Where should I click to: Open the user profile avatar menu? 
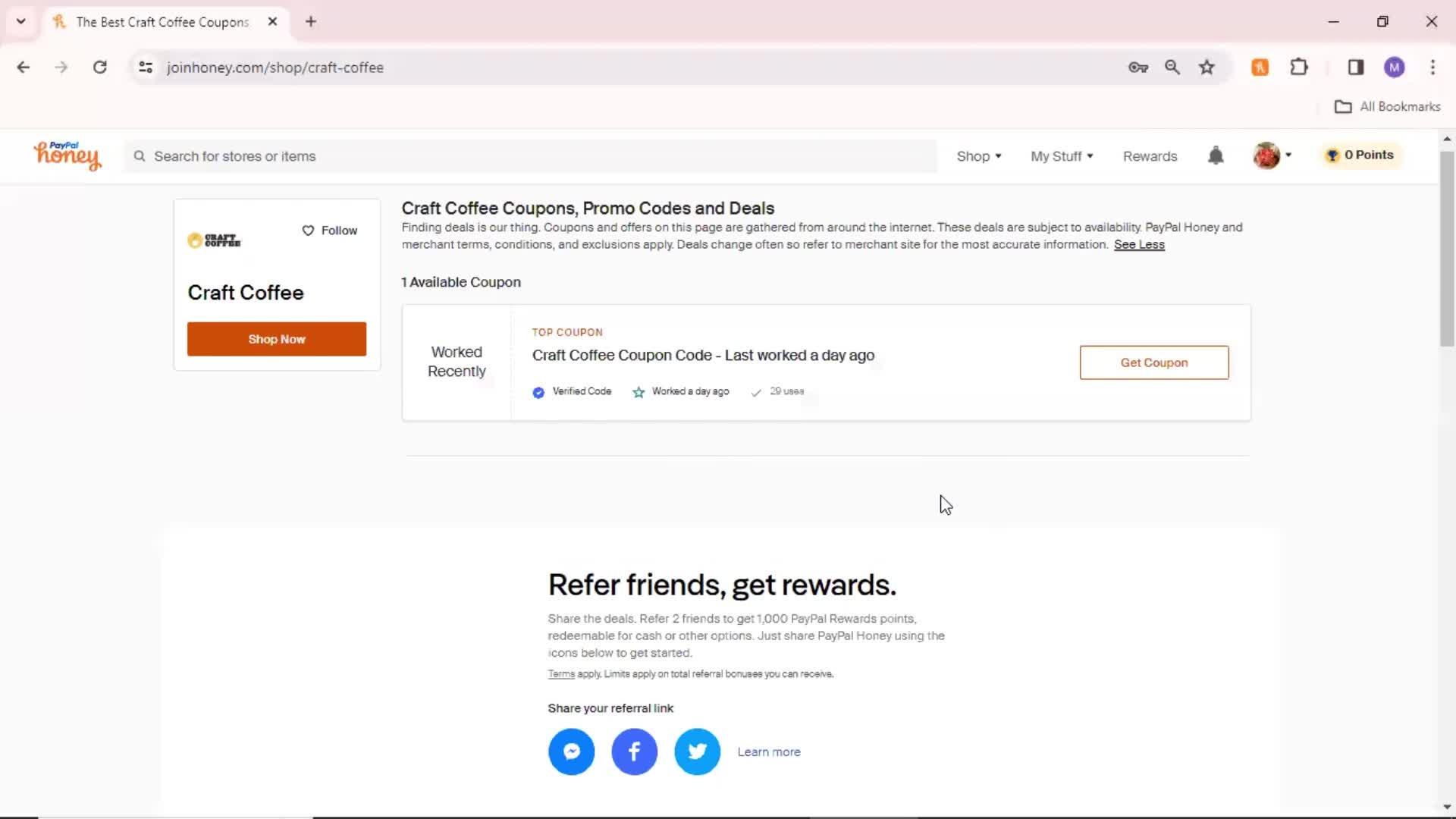pos(1272,155)
